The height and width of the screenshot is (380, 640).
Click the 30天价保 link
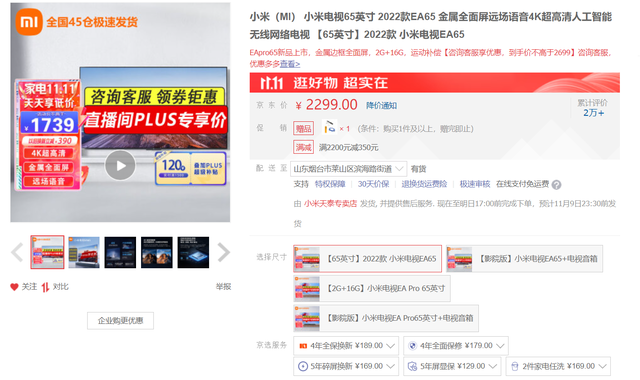click(x=373, y=184)
